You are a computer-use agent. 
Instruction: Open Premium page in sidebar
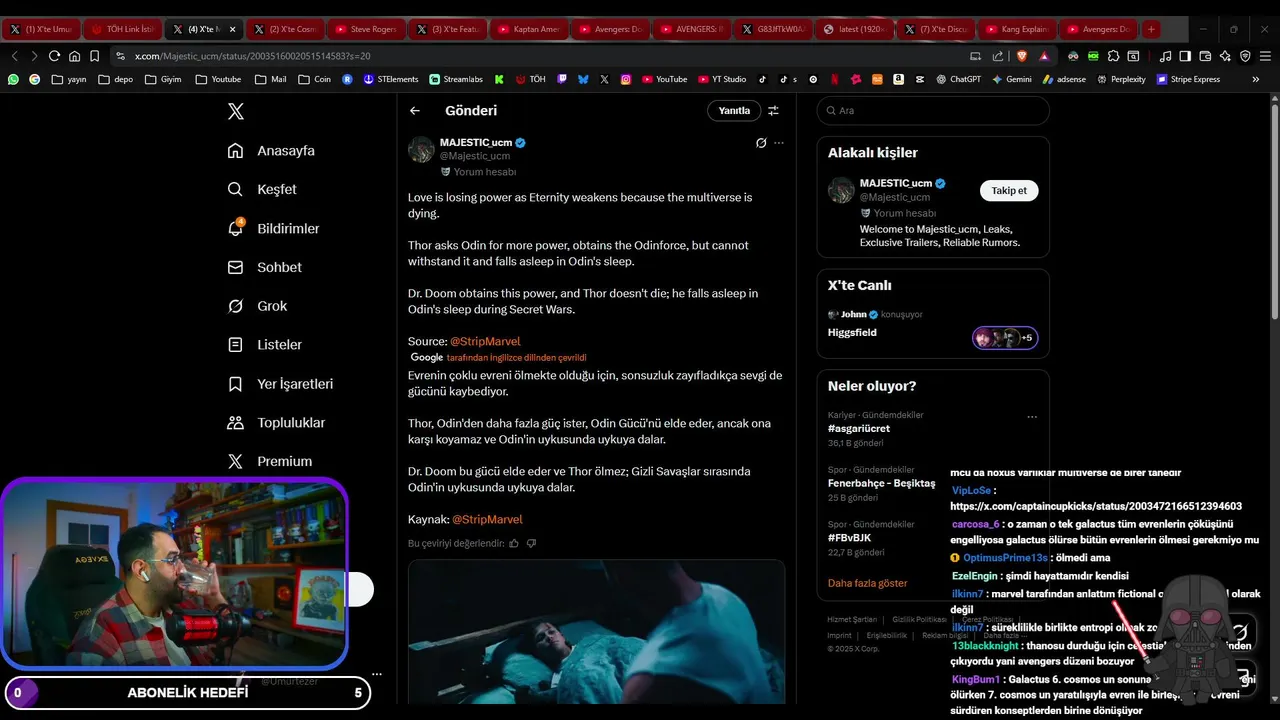(x=270, y=461)
